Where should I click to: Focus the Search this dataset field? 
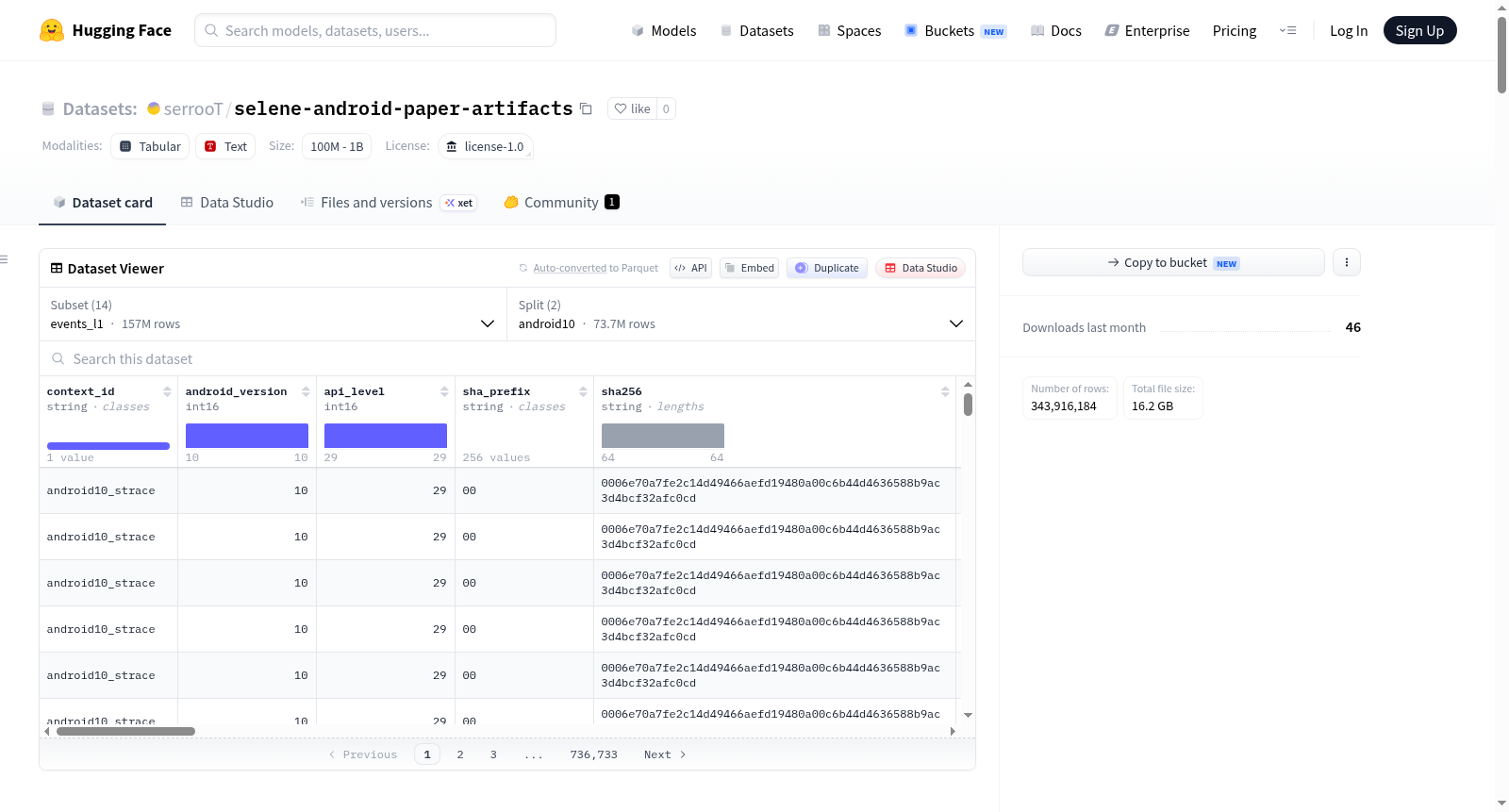tap(507, 359)
